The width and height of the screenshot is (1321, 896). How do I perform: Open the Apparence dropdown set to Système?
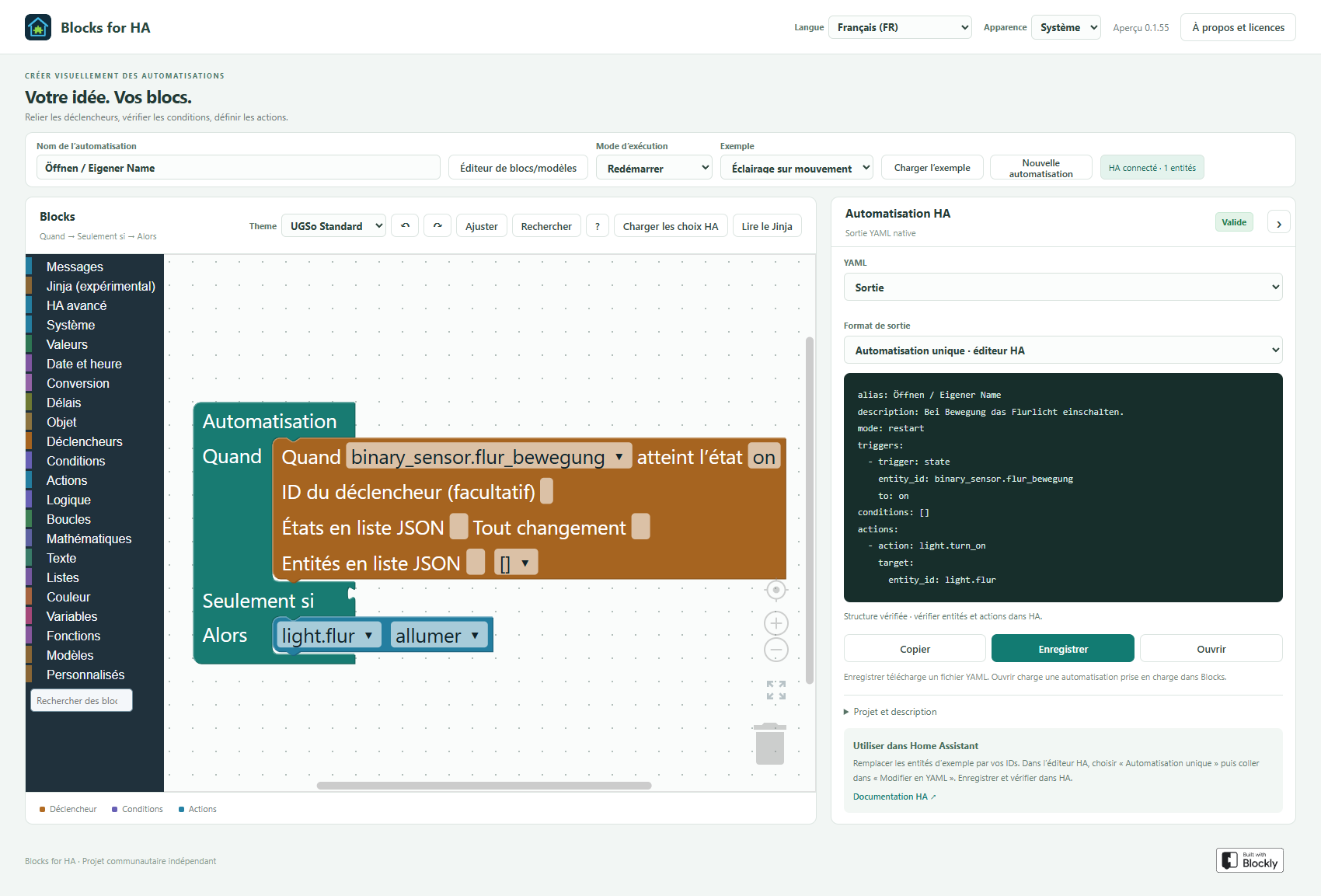click(x=1066, y=27)
